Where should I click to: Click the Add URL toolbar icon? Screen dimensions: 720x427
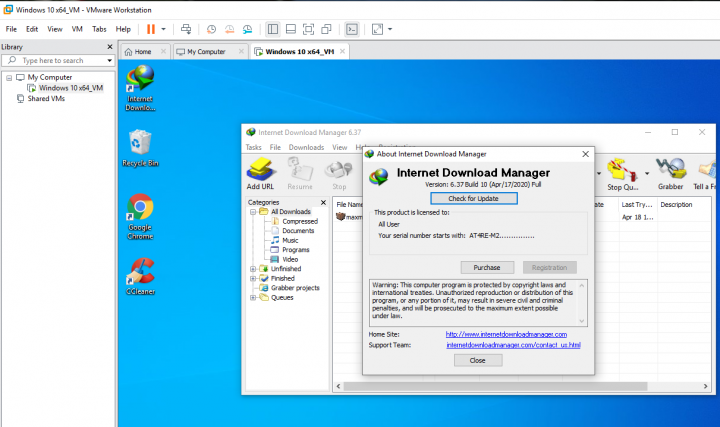coord(260,174)
